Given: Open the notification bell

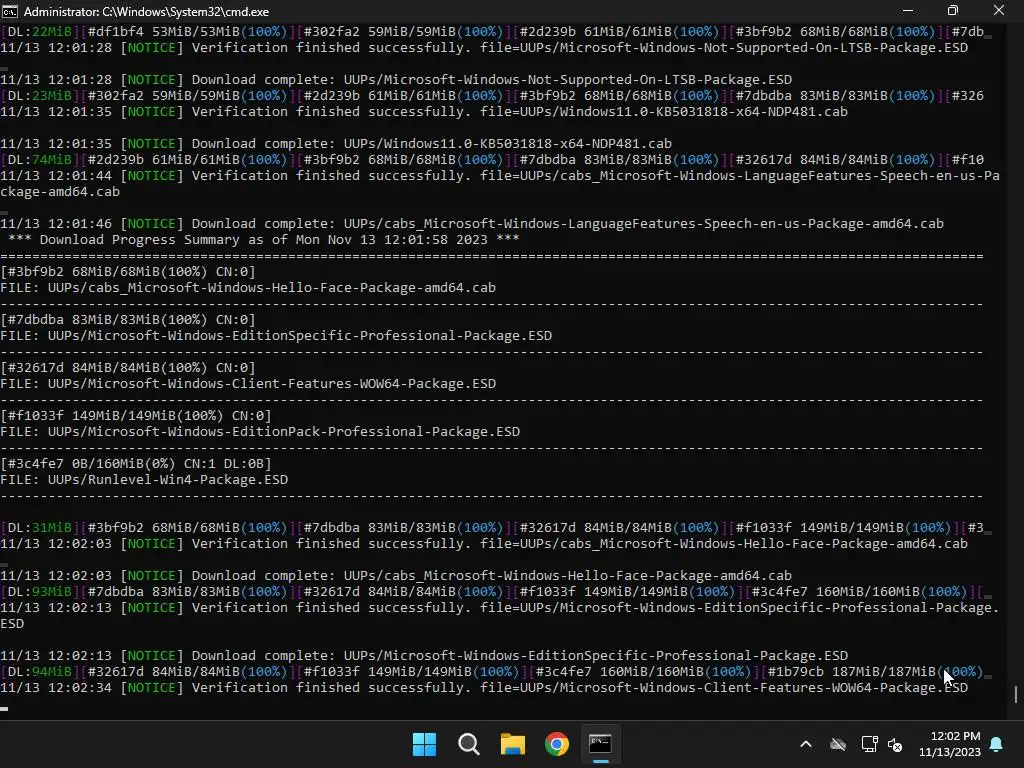Looking at the screenshot, I should click(x=997, y=744).
